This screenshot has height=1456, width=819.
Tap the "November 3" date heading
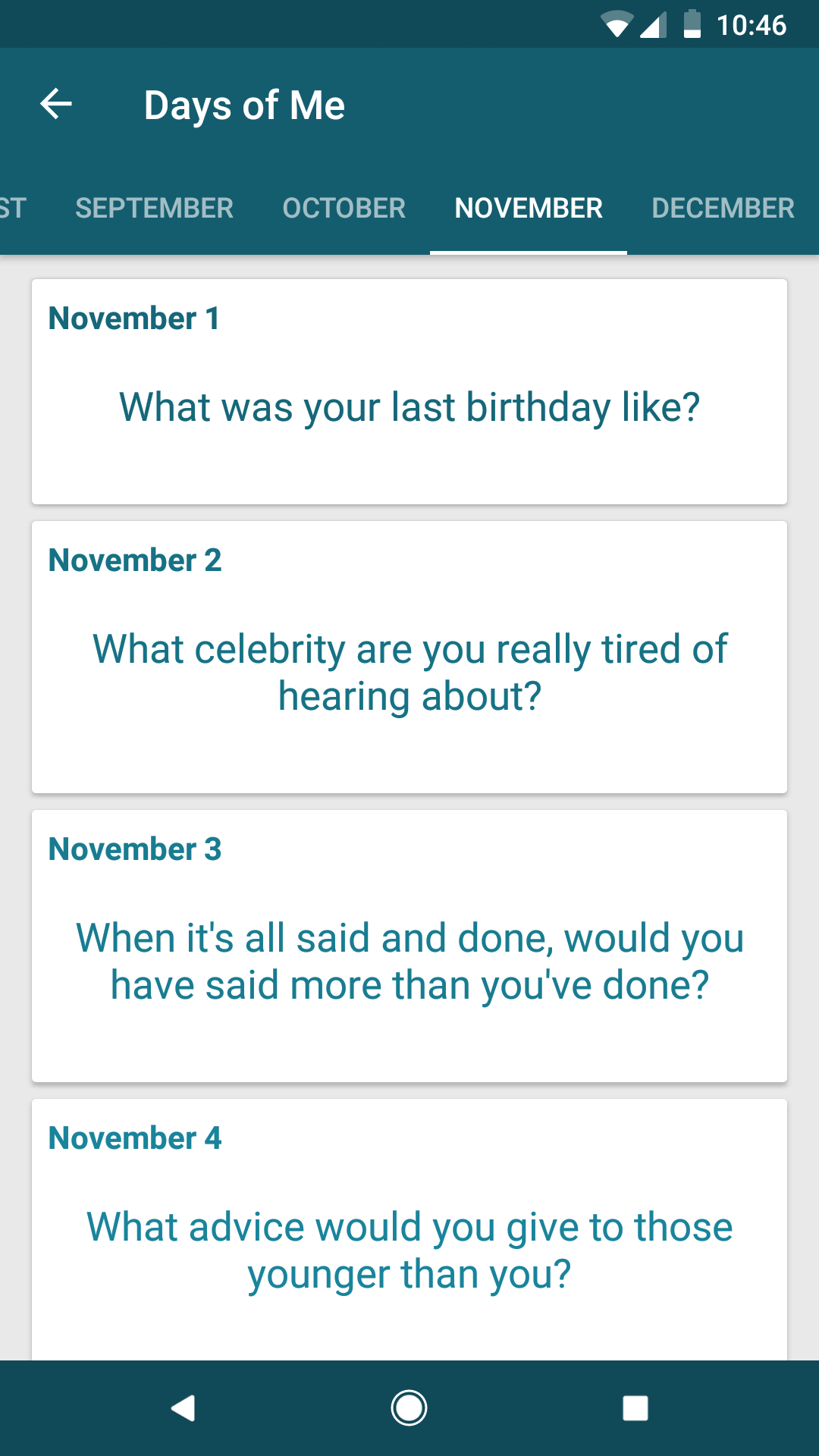(135, 849)
